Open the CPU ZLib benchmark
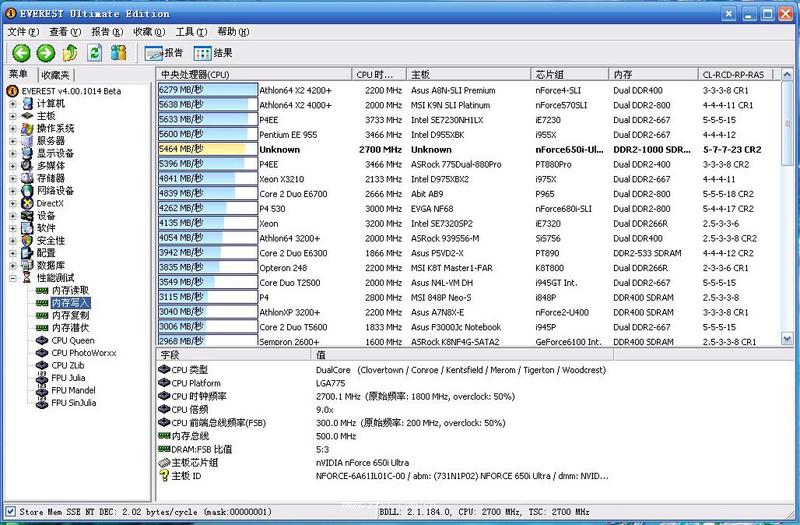Viewport: 800px width, 525px height. [68, 365]
